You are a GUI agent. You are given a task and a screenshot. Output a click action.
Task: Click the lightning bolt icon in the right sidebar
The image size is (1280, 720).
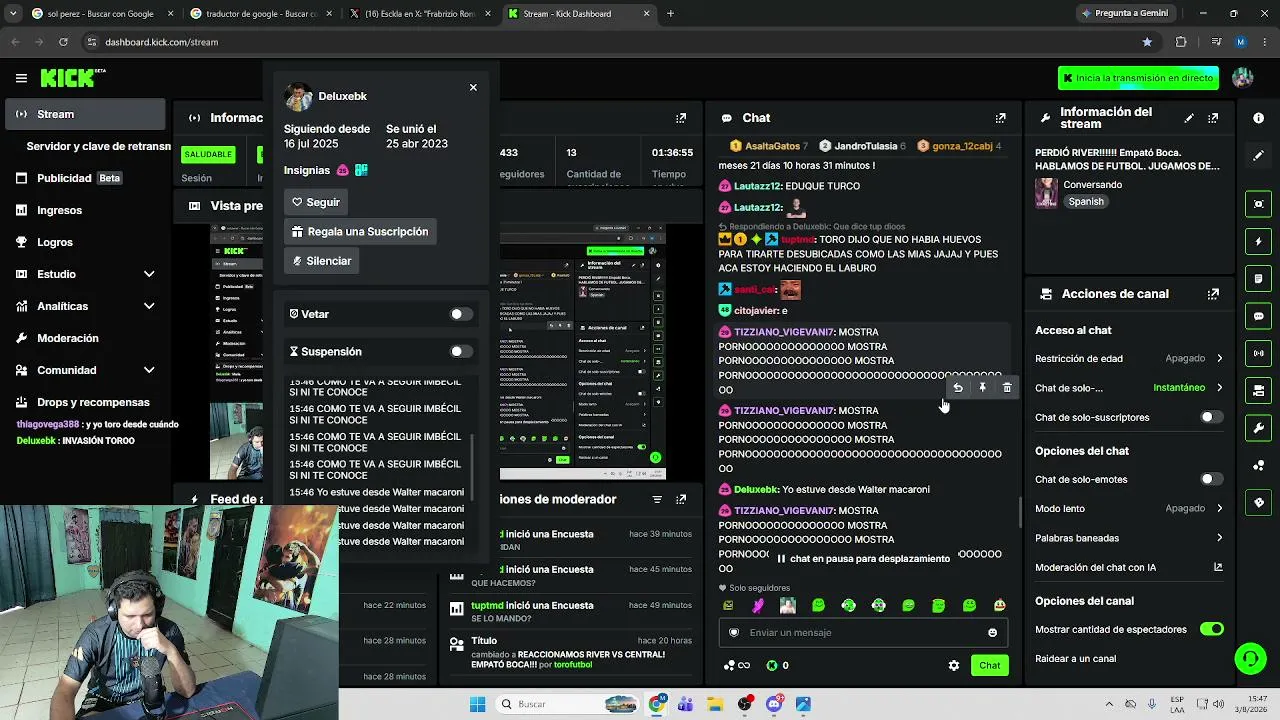pos(1259,242)
